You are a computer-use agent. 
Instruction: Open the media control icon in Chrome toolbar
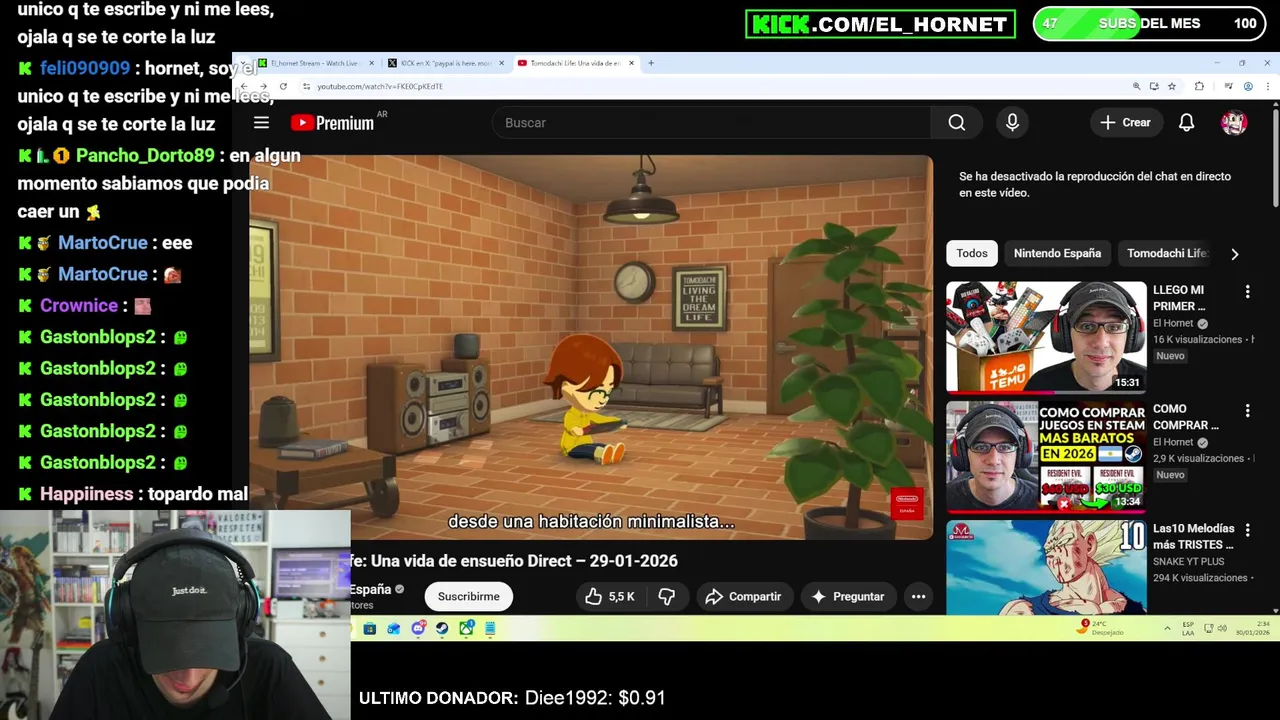1229,86
